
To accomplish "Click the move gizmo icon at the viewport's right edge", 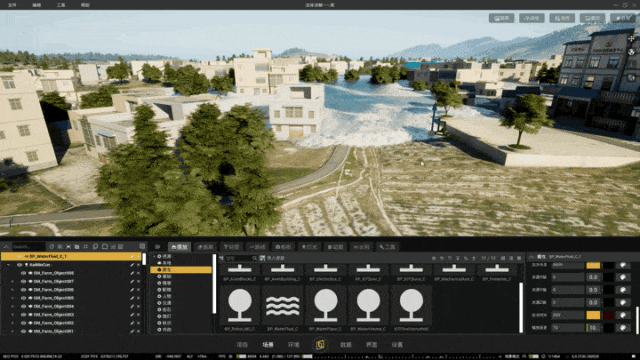I will 632,38.
